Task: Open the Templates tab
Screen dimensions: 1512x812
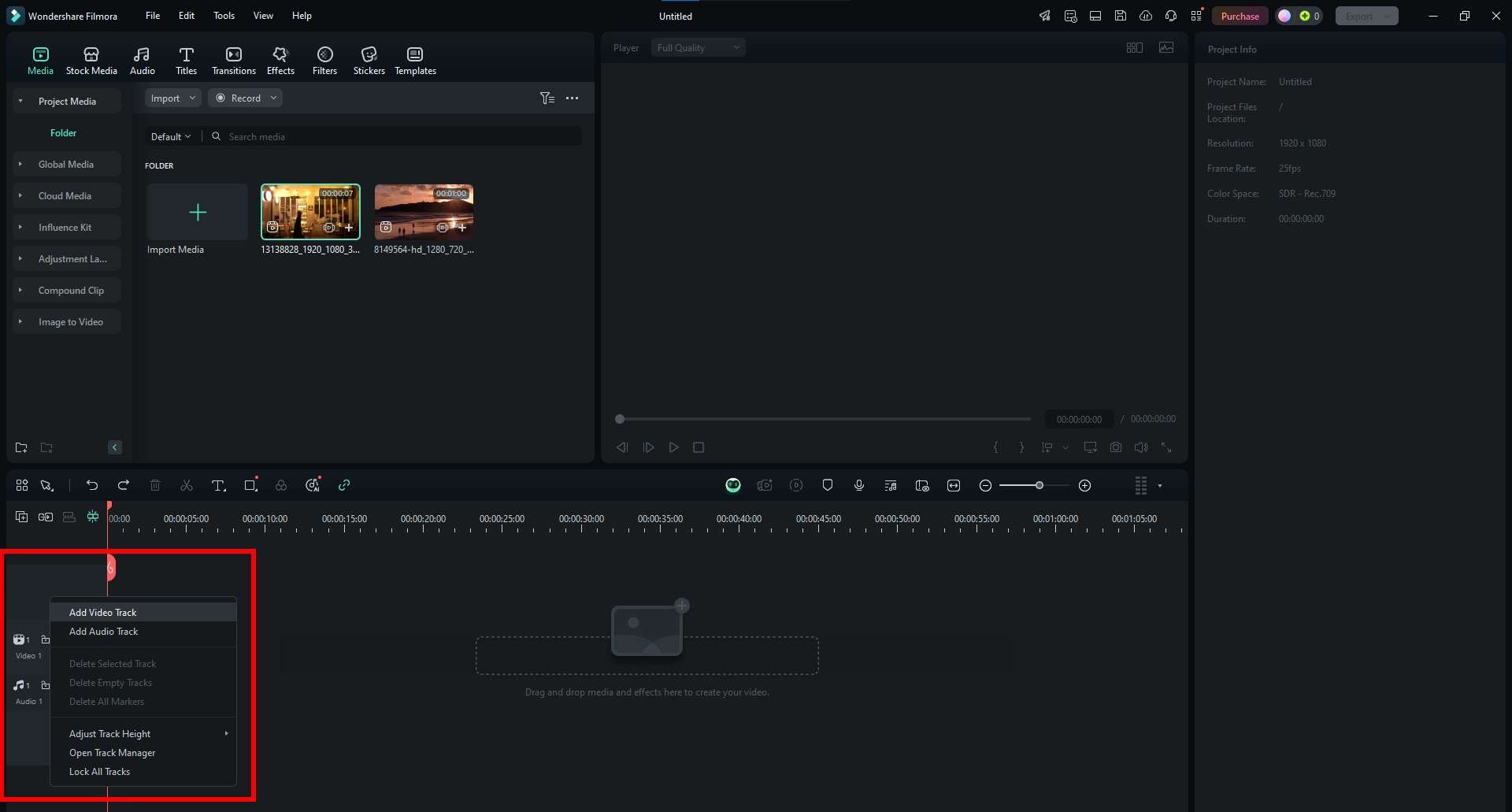Action: coord(415,61)
